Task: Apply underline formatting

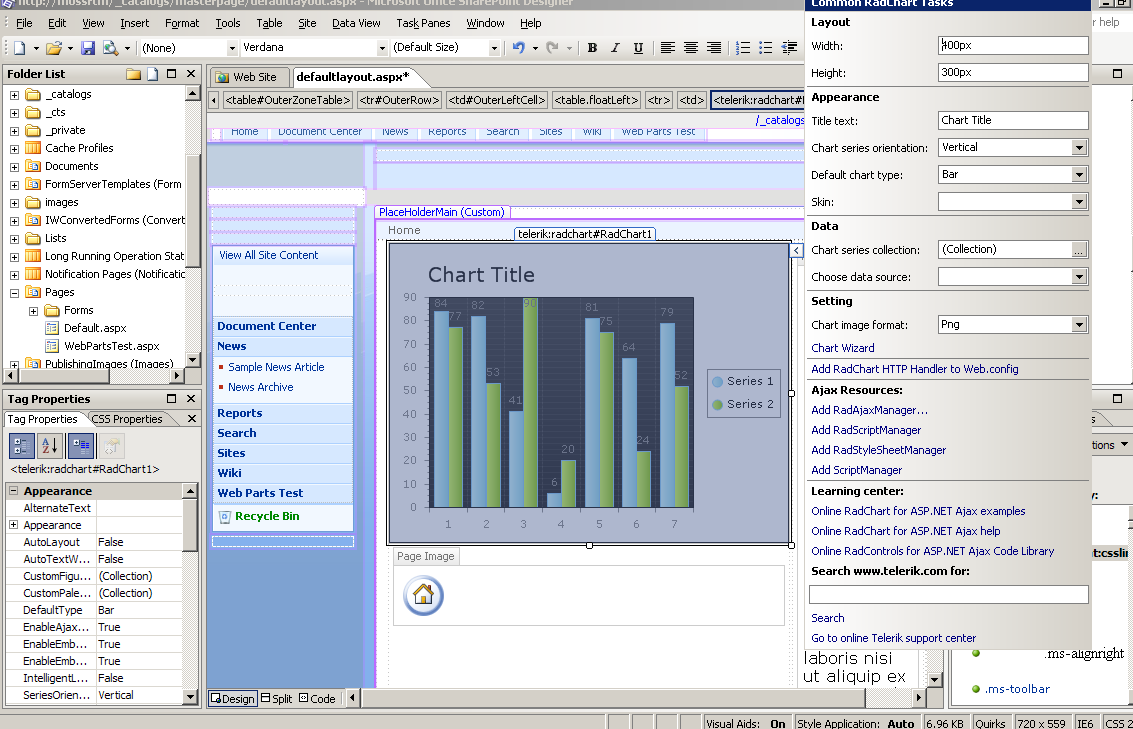Action: [638, 48]
